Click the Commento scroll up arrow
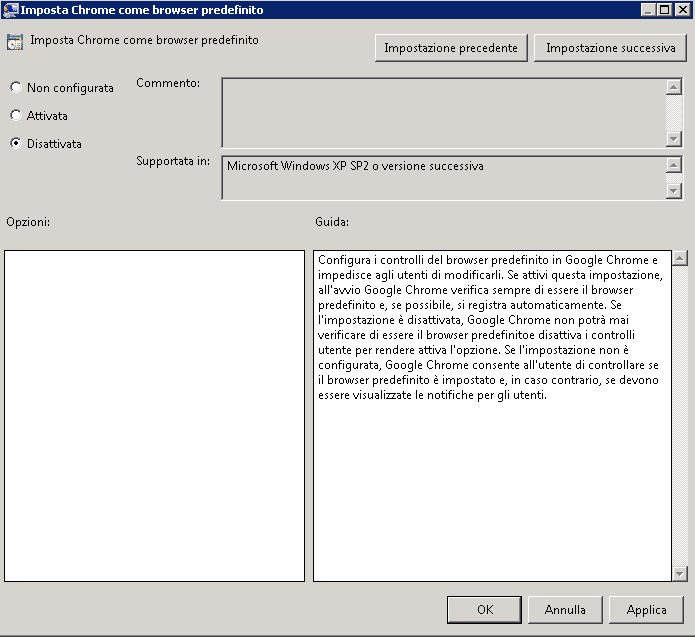The width and height of the screenshot is (695, 637). click(x=674, y=87)
